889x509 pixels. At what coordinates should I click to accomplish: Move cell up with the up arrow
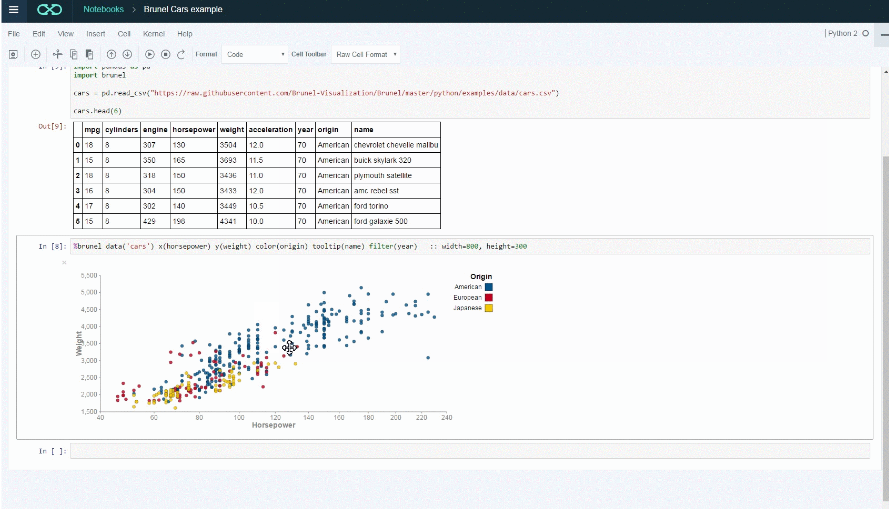coord(111,54)
